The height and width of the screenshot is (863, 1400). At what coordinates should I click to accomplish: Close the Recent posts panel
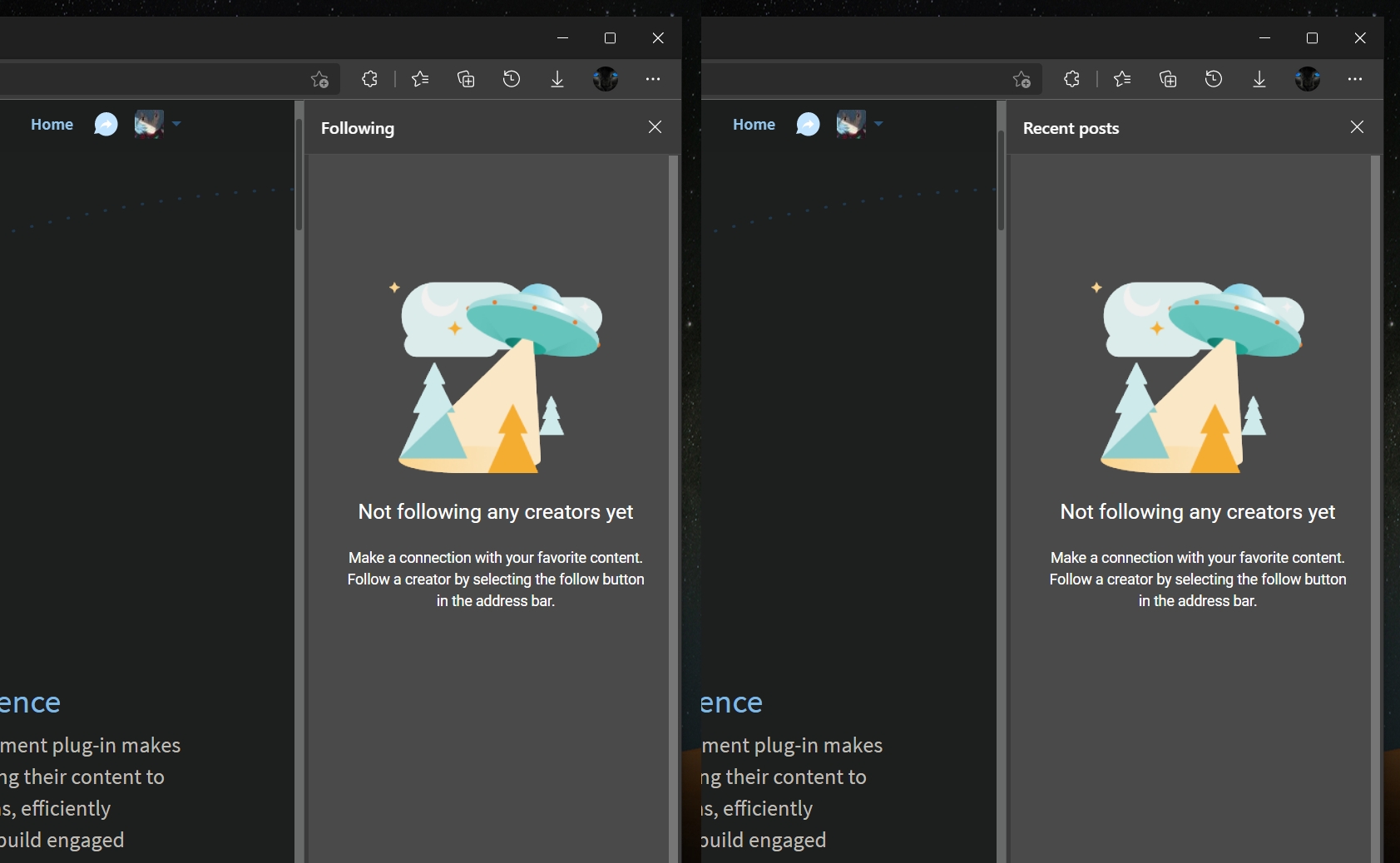point(1358,126)
